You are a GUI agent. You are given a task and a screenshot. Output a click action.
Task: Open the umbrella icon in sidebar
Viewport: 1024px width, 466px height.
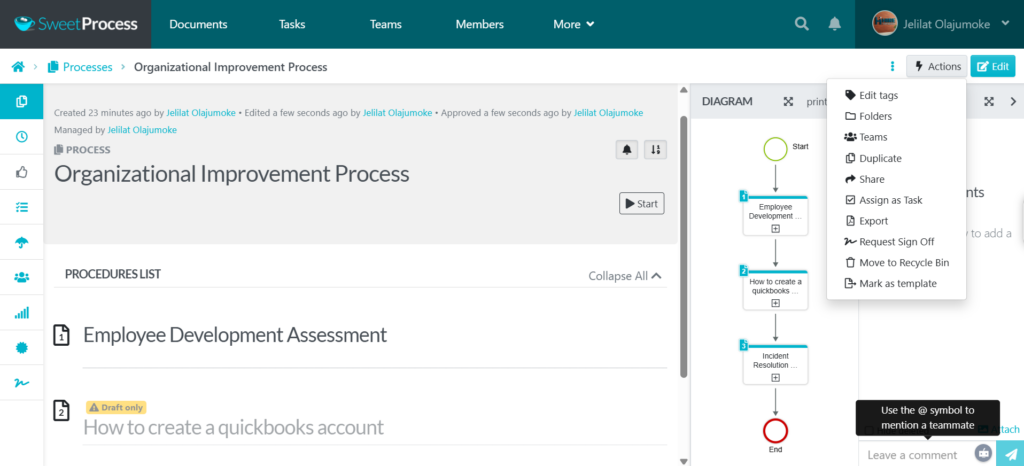pos(22,243)
